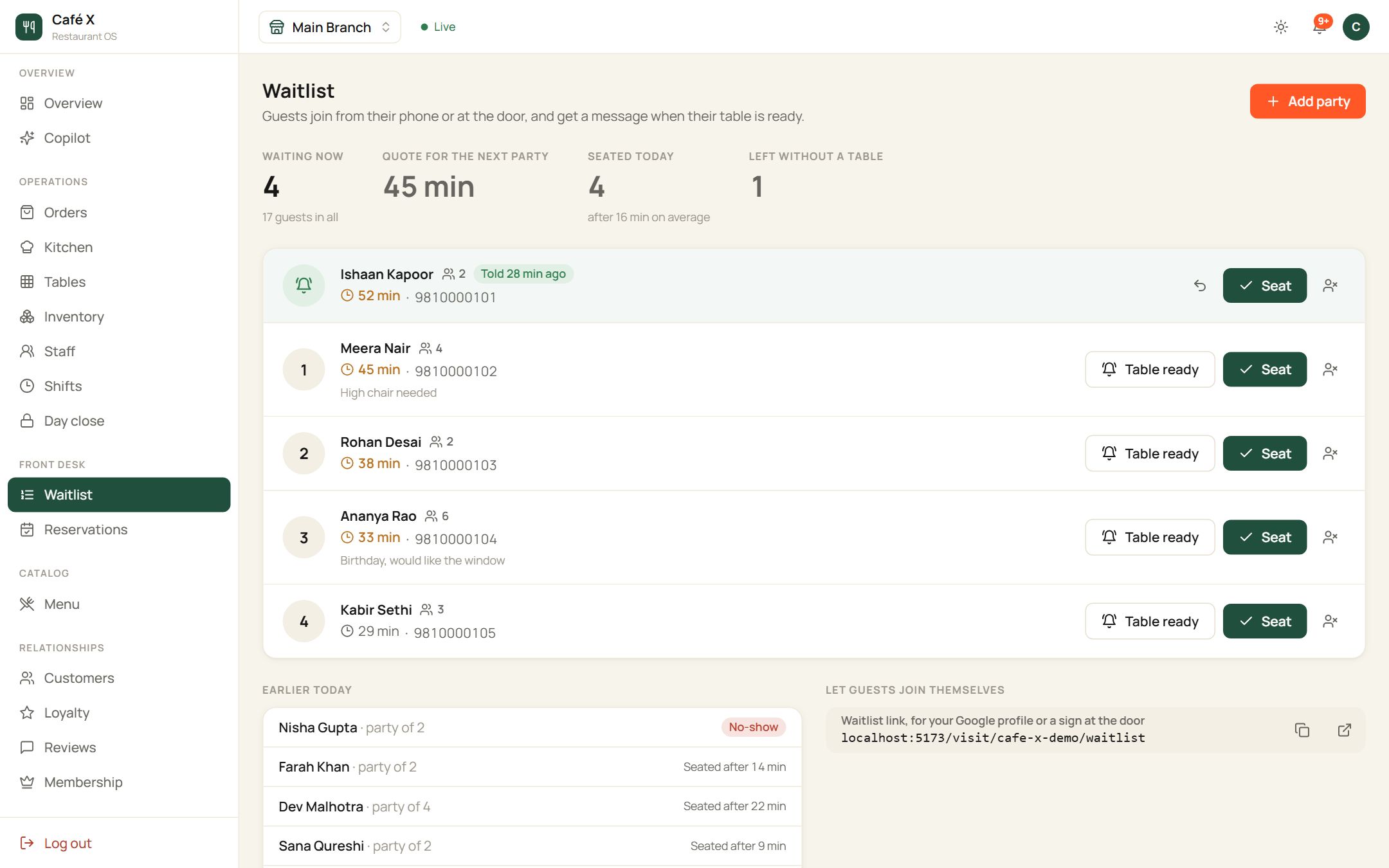Click position number 1 beside Meera Nair
The width and height of the screenshot is (1389, 868).
(x=304, y=370)
